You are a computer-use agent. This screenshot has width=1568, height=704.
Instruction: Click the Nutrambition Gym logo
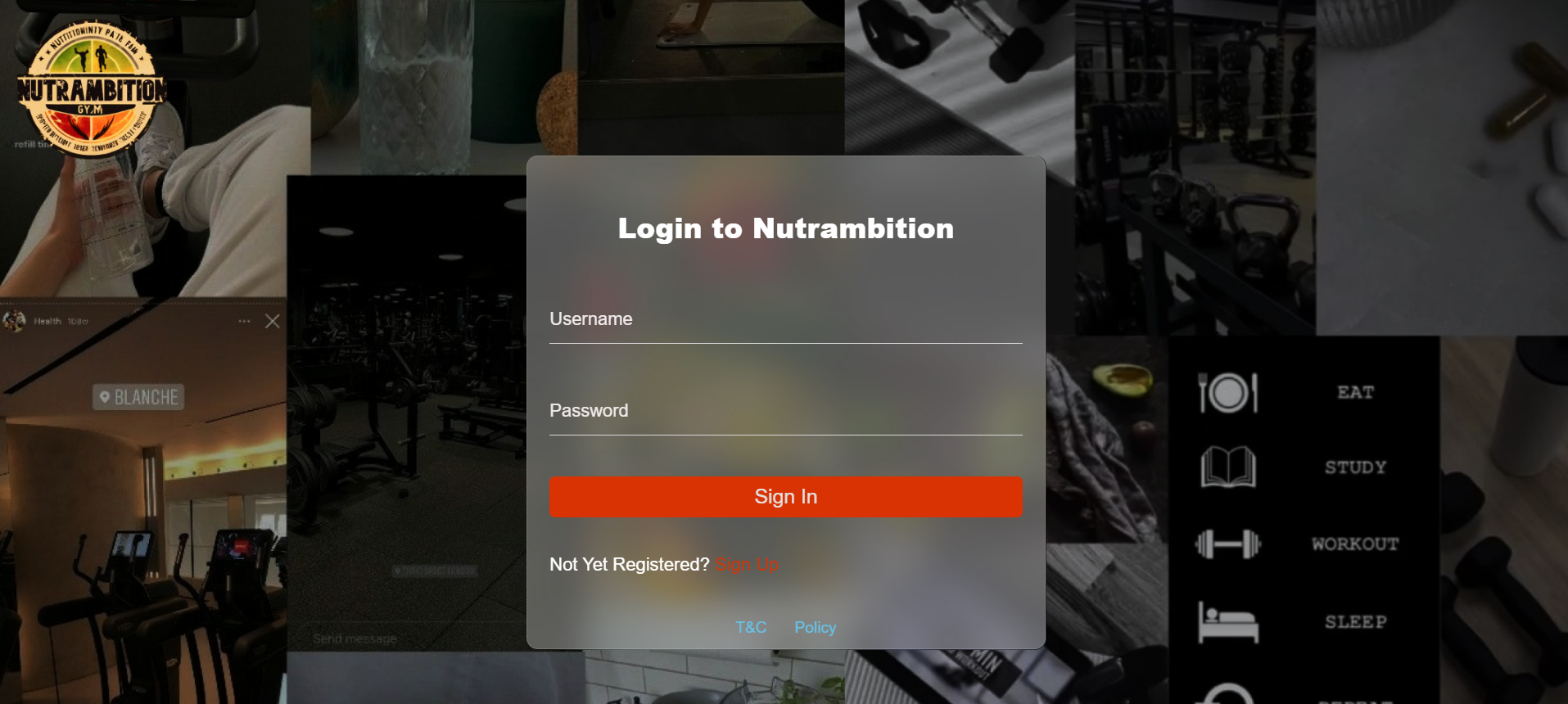click(92, 88)
